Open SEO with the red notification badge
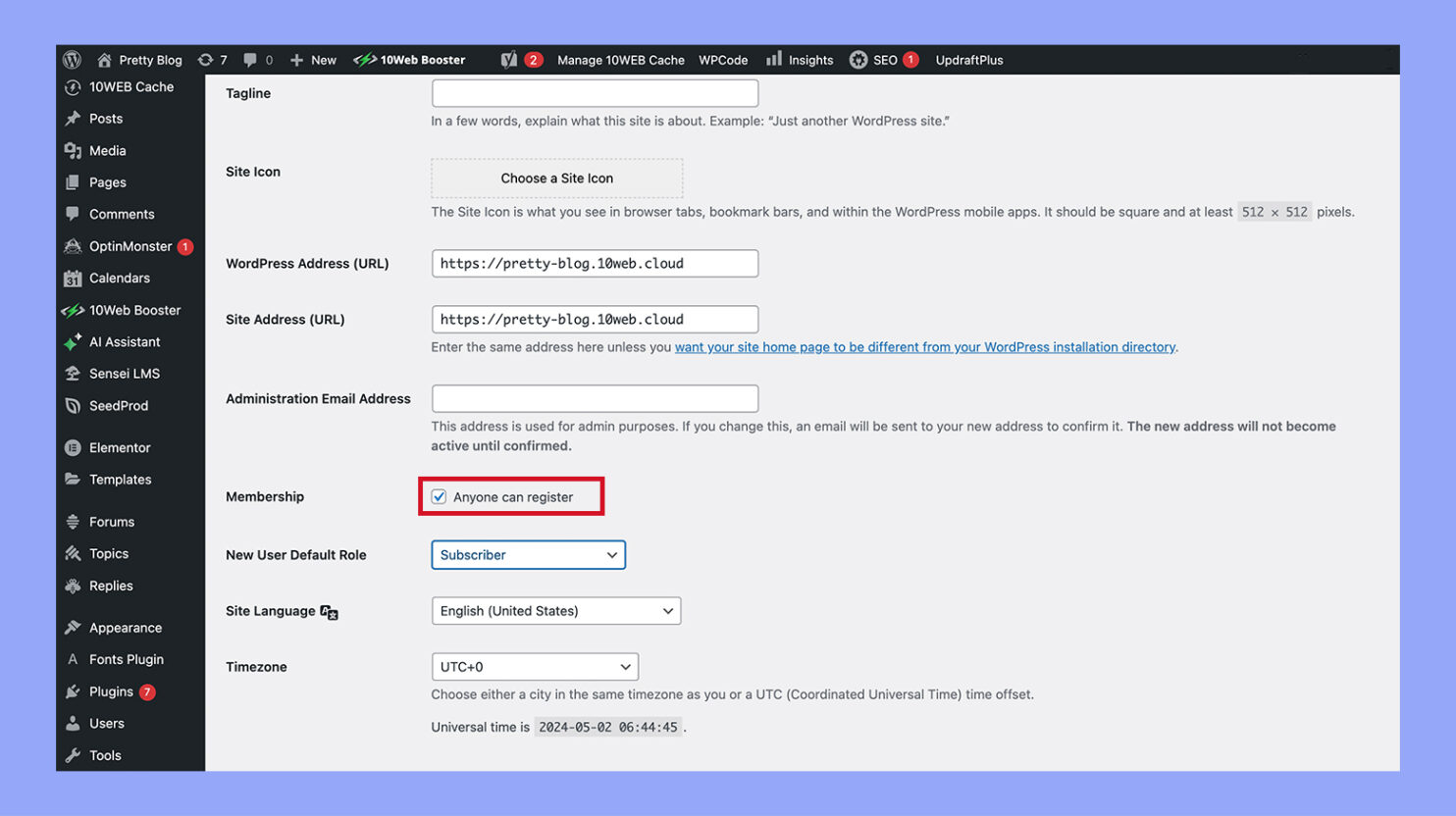 (882, 60)
